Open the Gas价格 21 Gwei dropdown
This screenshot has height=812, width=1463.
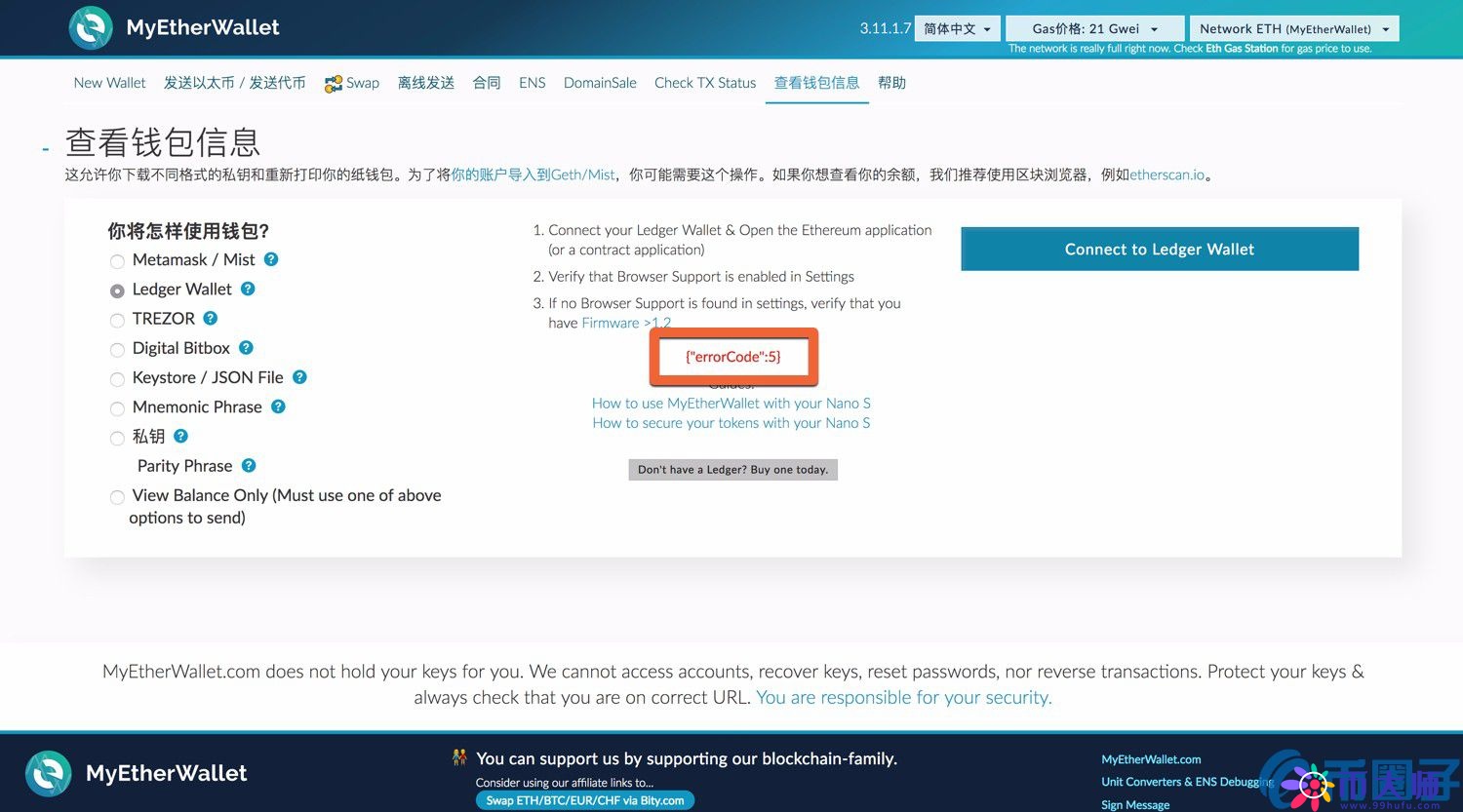pyautogui.click(x=1094, y=29)
